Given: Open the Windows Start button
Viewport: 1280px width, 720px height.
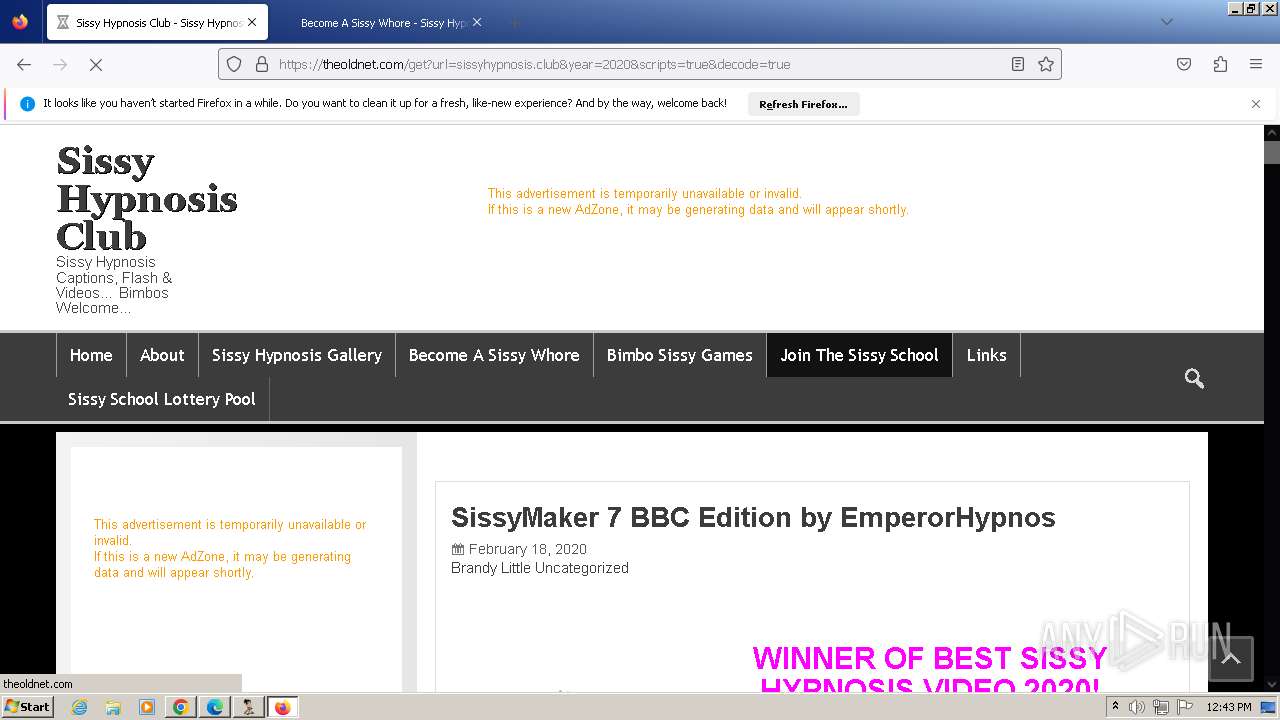Looking at the screenshot, I should click(27, 707).
